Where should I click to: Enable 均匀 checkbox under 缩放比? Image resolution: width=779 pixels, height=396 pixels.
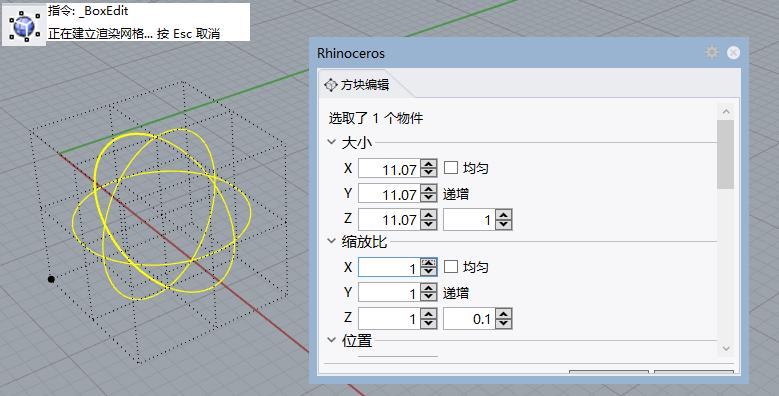(451, 267)
